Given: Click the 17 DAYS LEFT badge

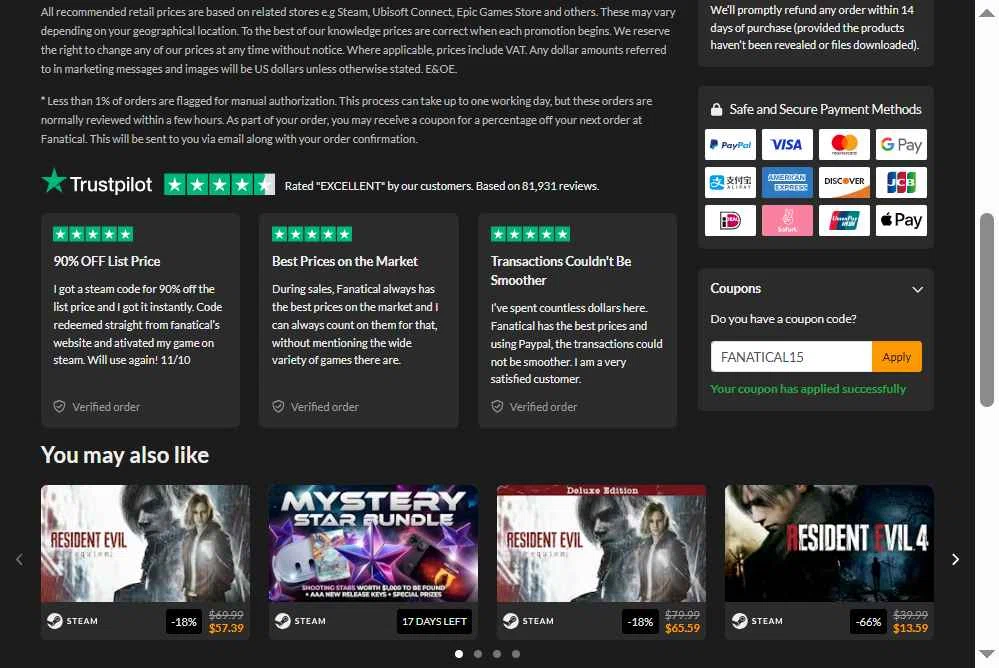Looking at the screenshot, I should coord(435,621).
